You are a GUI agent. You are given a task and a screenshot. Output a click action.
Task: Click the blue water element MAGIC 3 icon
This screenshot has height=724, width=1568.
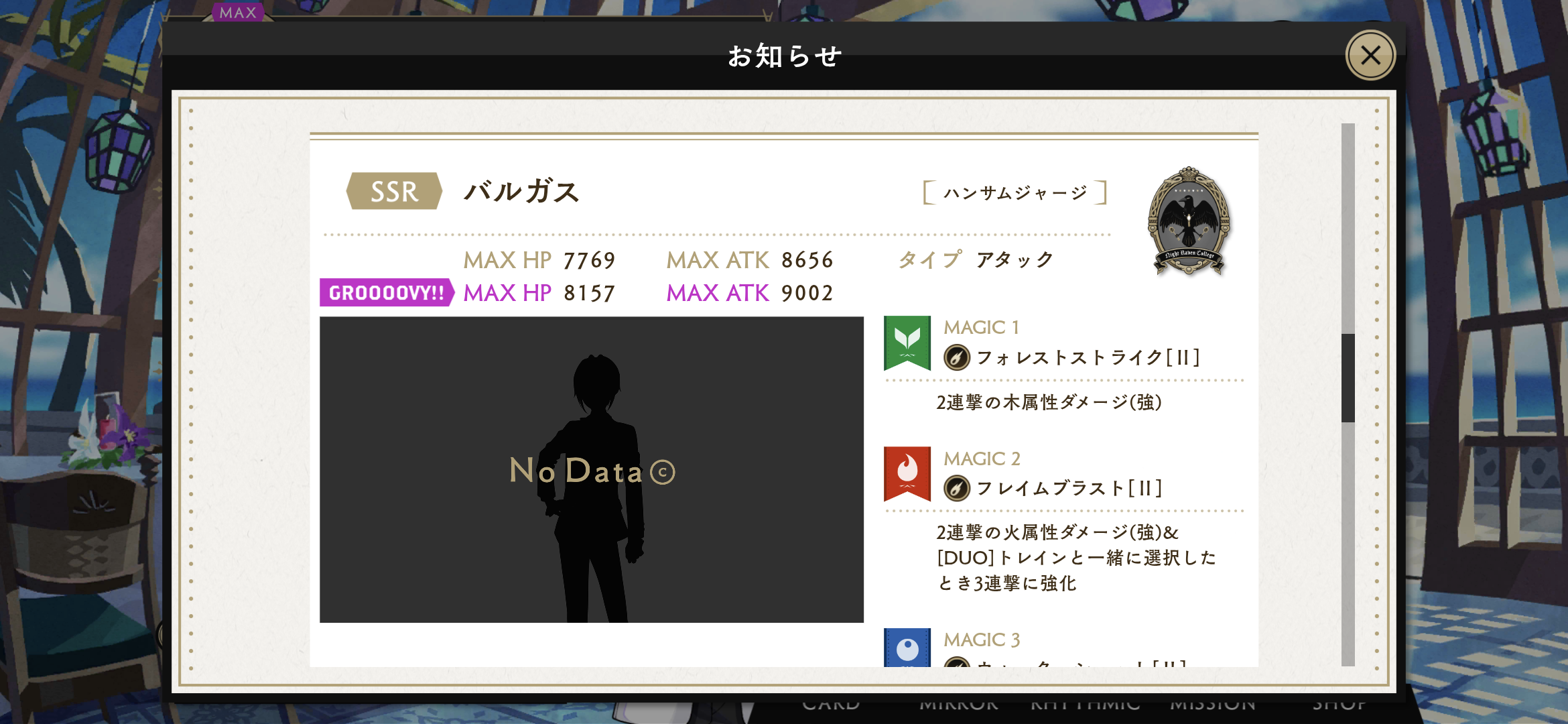pos(907,648)
